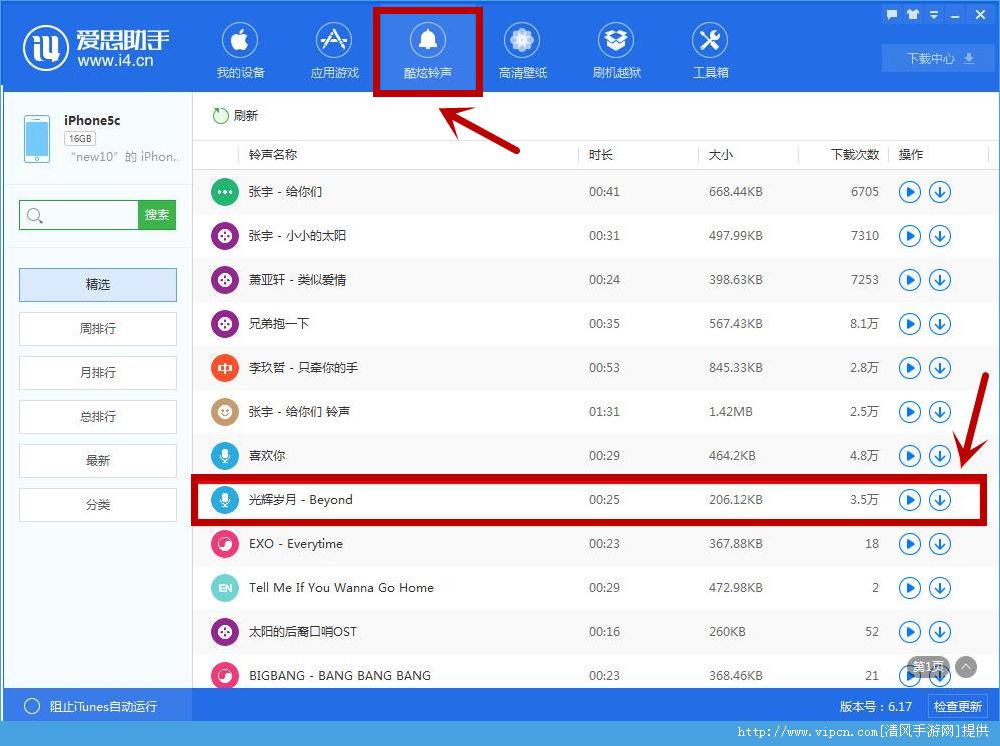
Task: Play ringtone 光辉岁月 - Beyond
Action: 909,500
